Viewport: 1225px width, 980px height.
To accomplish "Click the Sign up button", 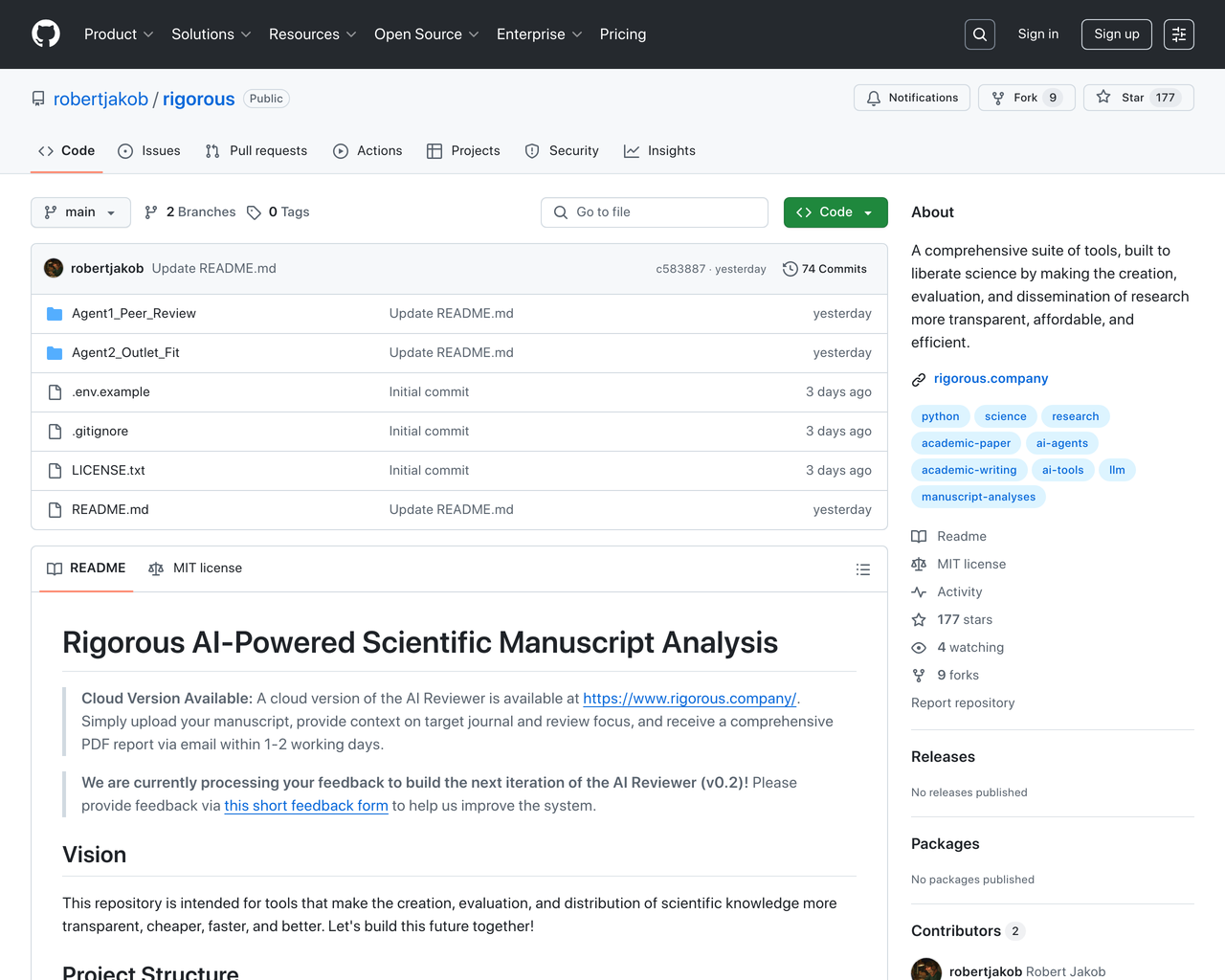I will (x=1117, y=34).
